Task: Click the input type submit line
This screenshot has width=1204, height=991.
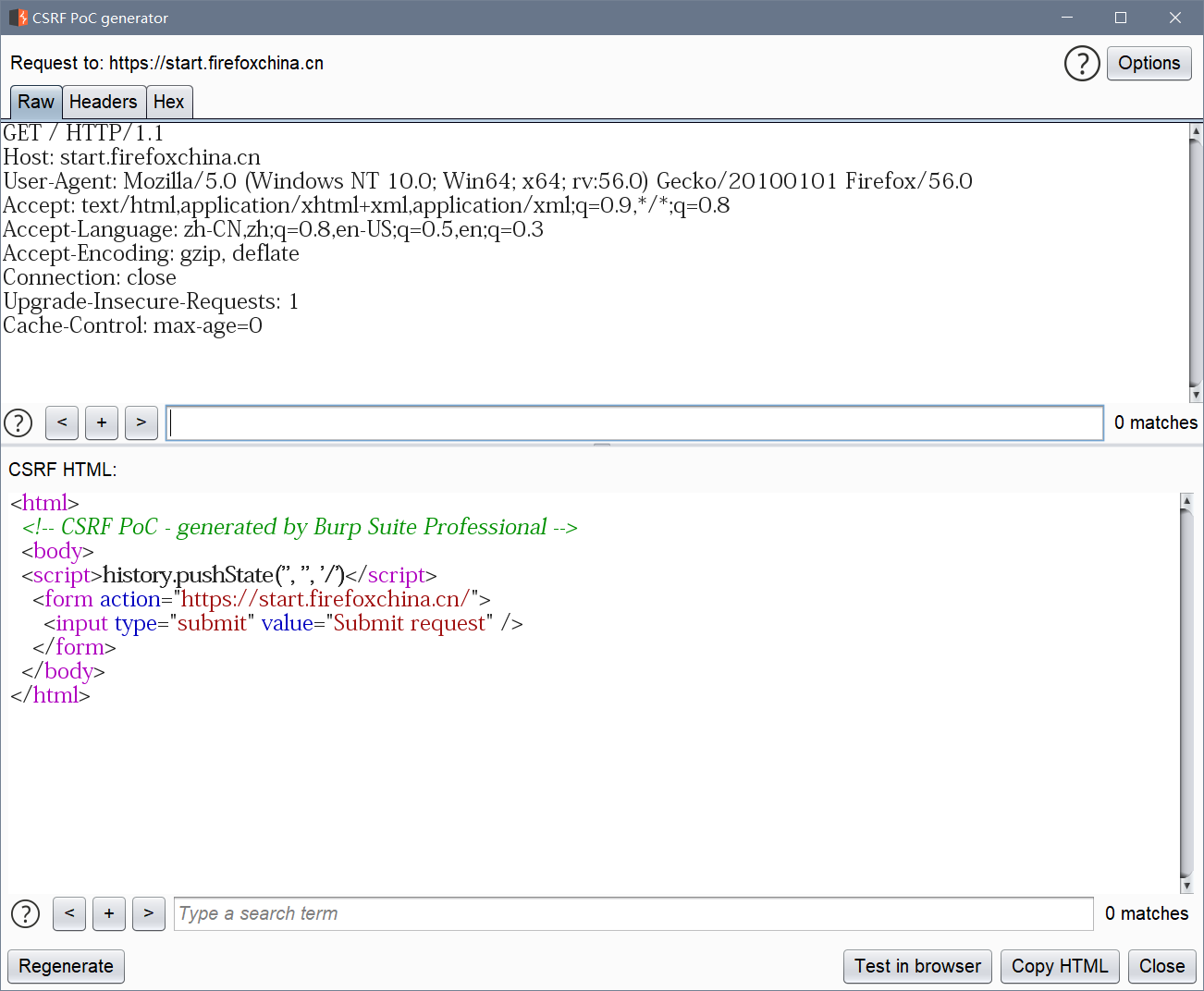Action: [284, 623]
